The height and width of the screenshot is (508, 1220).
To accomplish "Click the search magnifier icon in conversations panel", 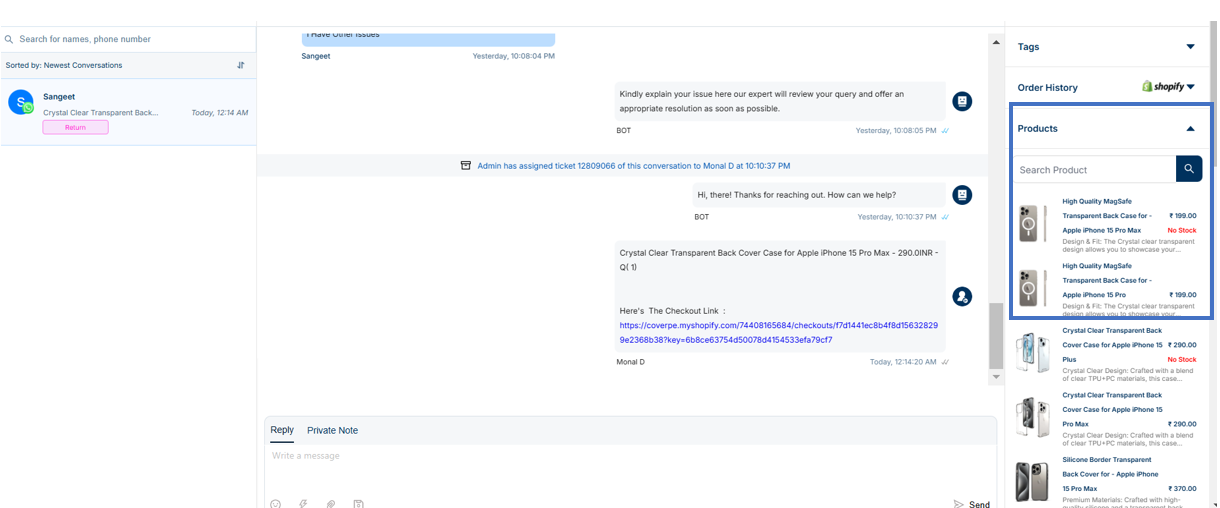I will 9,39.
